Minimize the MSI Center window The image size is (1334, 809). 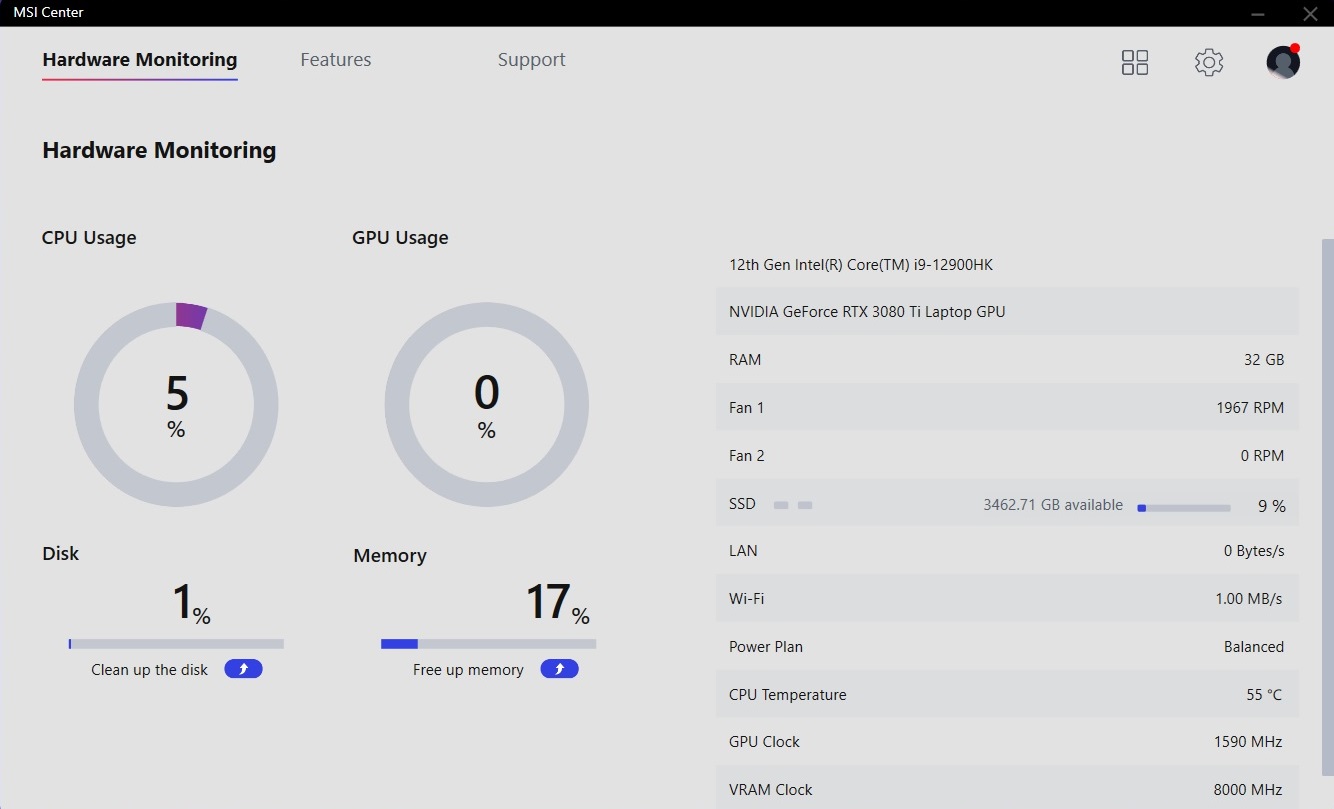click(x=1258, y=13)
